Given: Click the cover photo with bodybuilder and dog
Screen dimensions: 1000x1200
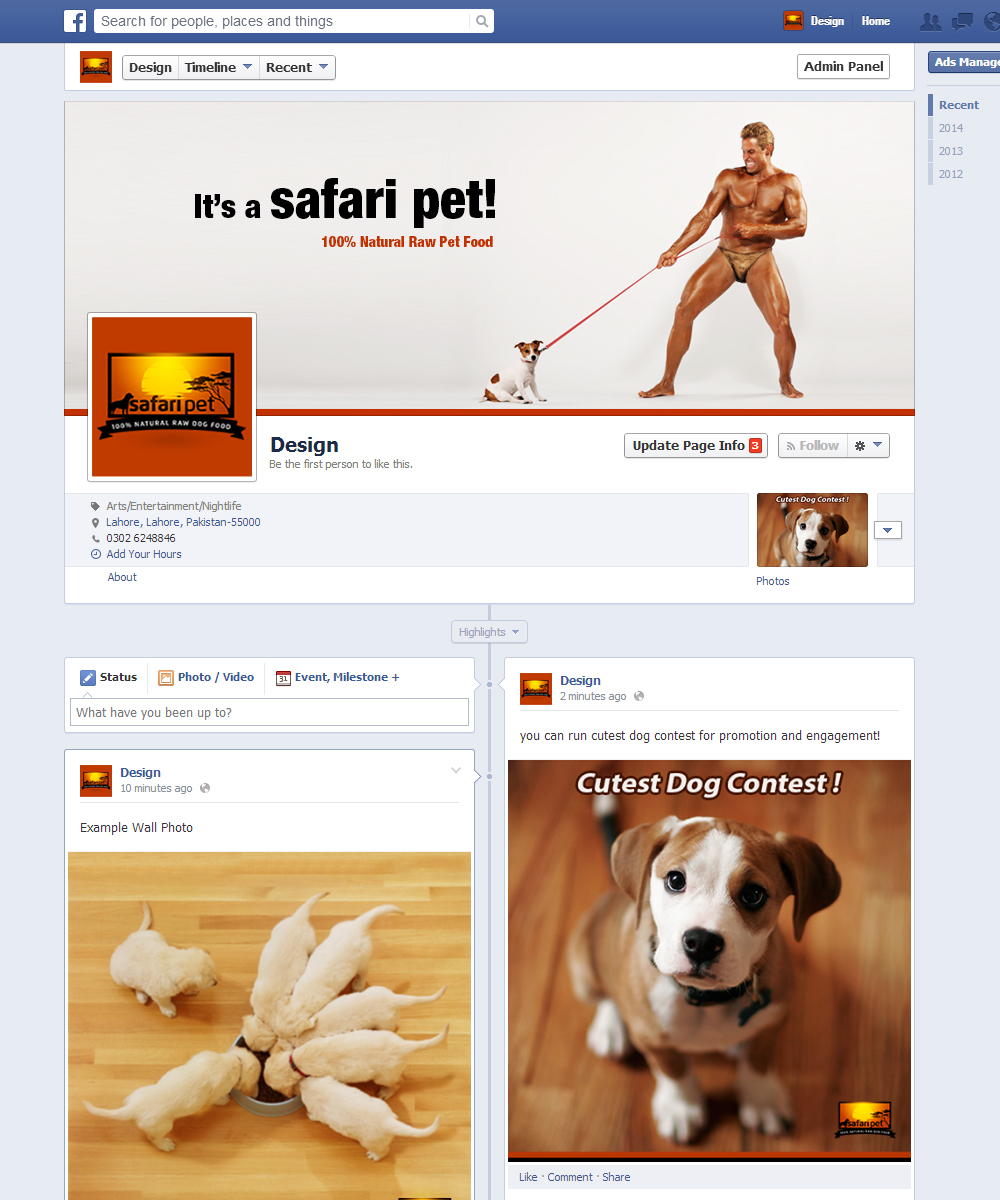Looking at the screenshot, I should click(x=489, y=258).
